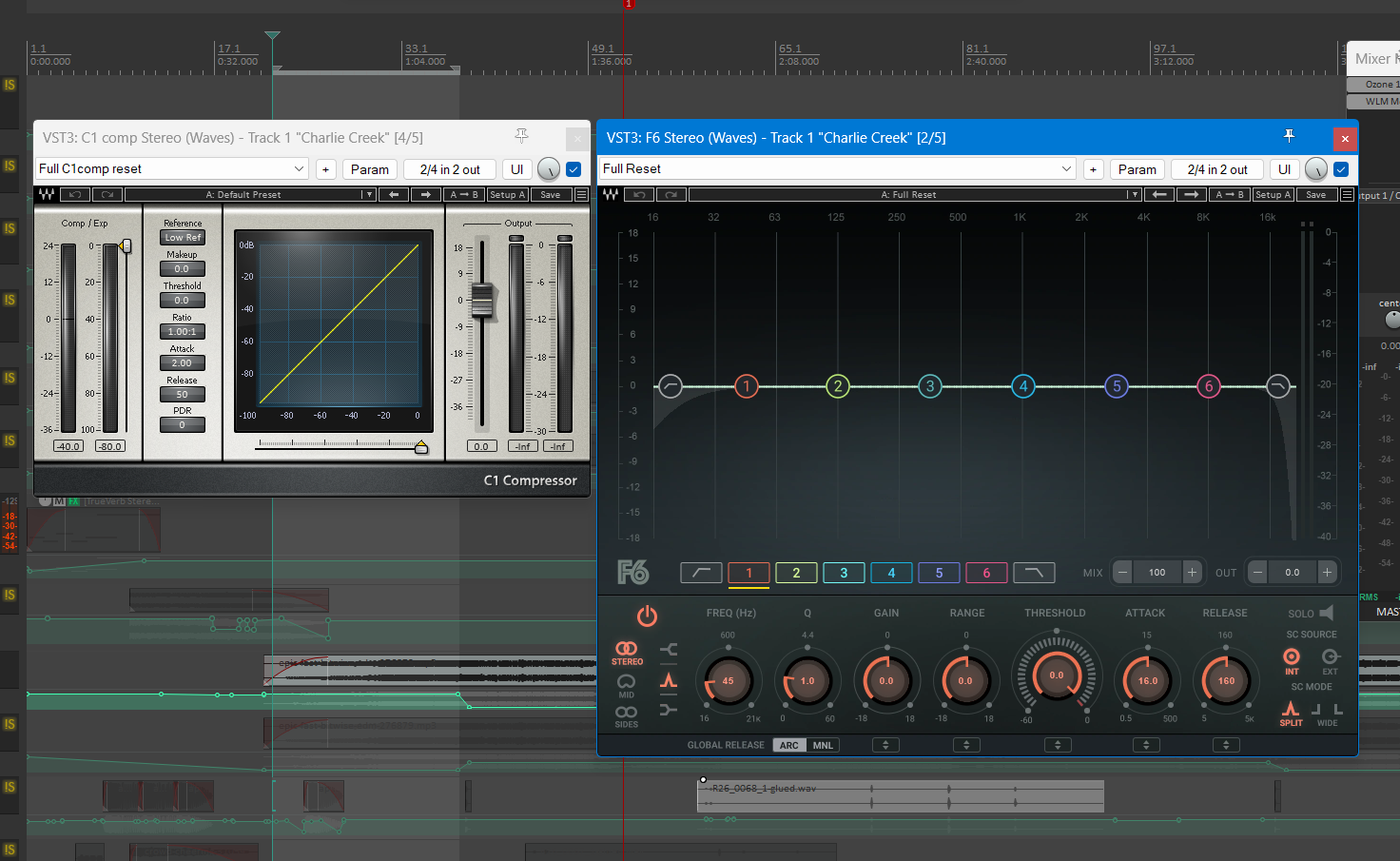Viewport: 1400px width, 861px height.
Task: Select band 4 tab in F6
Action: pos(891,573)
